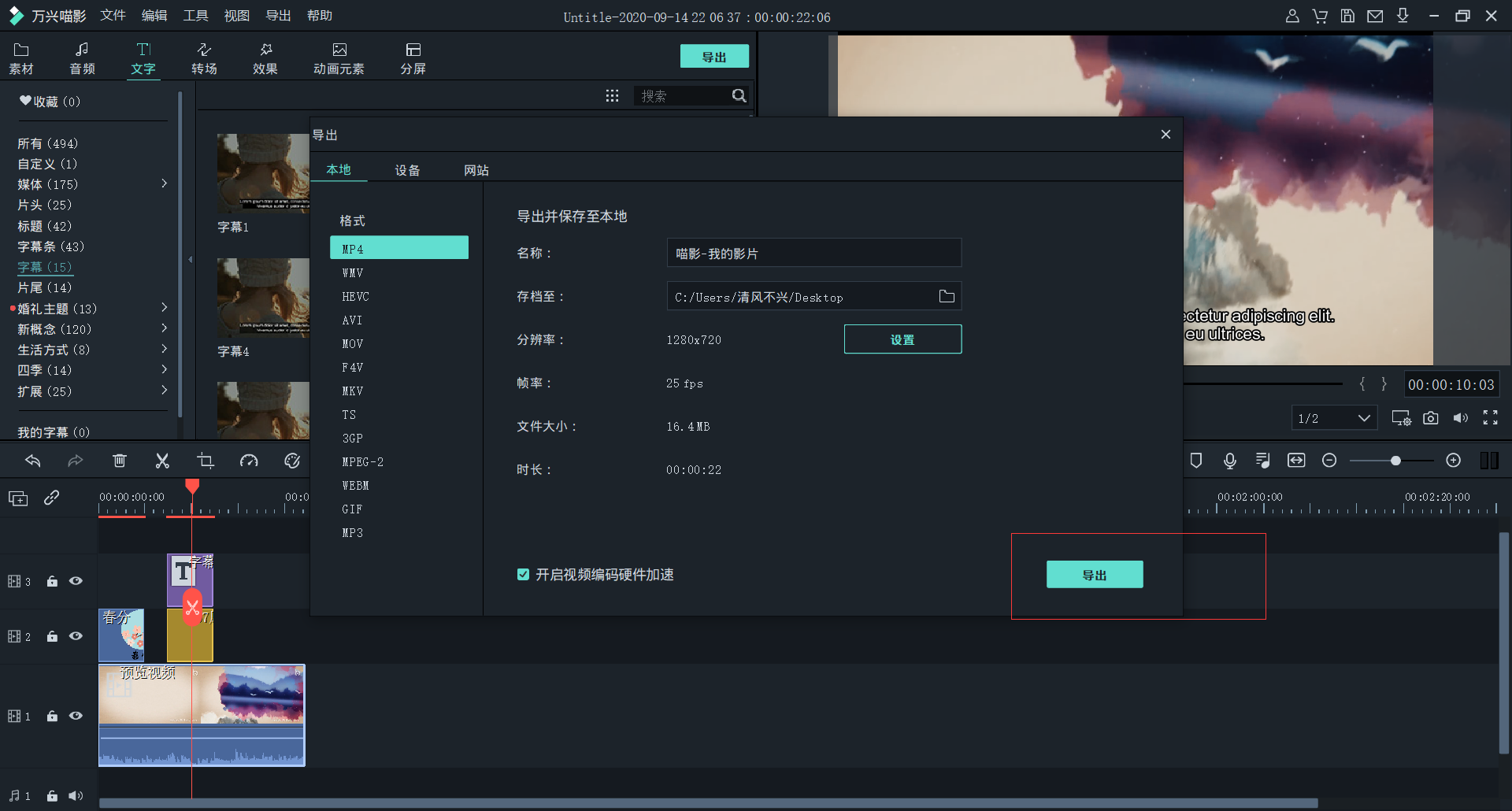The width and height of the screenshot is (1512, 811).
Task: Click the red timeline playhead marker
Action: [192, 487]
